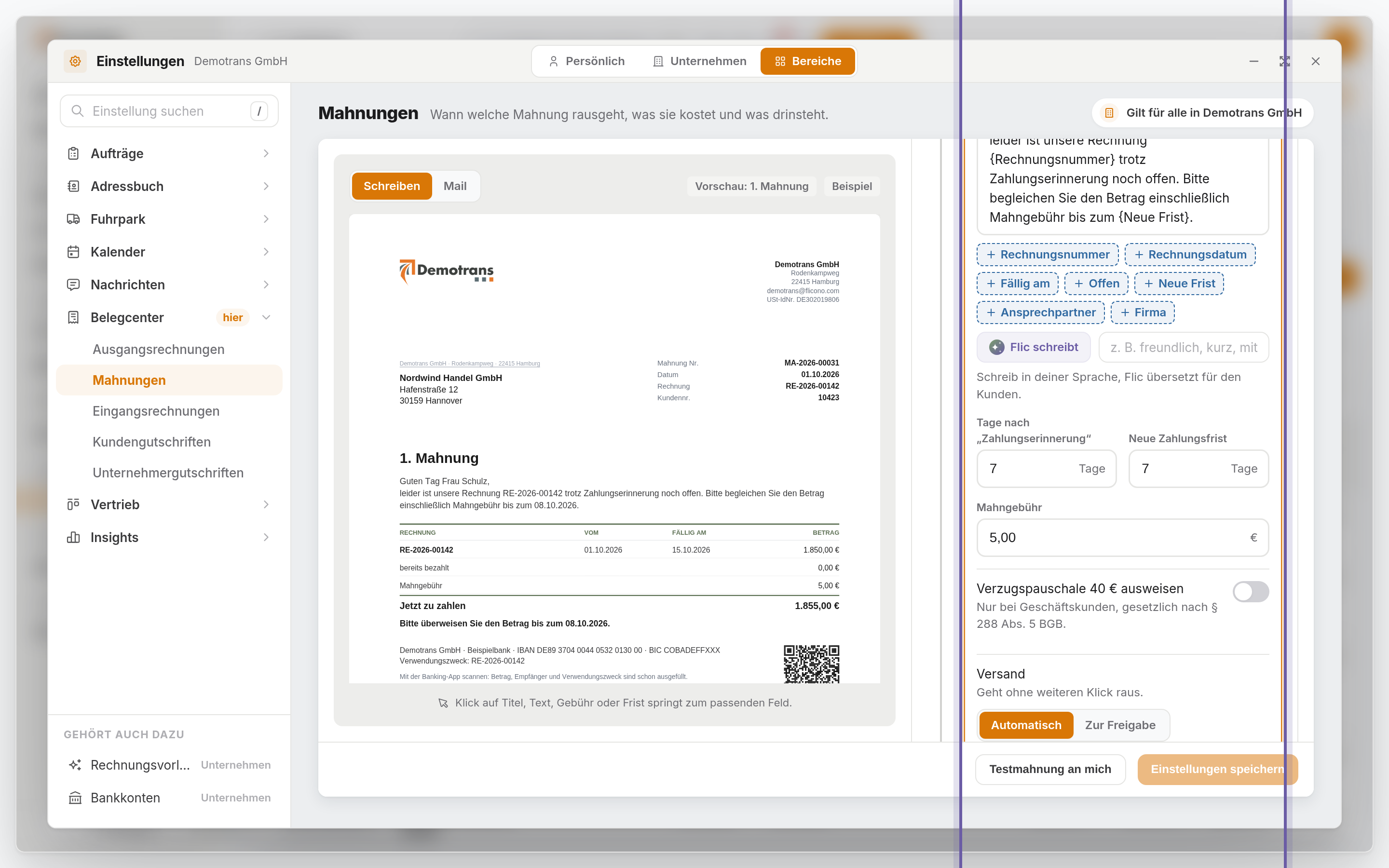This screenshot has height=868, width=1389.
Task: Toggle Verzugspauschale 40 € ausweisen switch
Action: click(1251, 591)
